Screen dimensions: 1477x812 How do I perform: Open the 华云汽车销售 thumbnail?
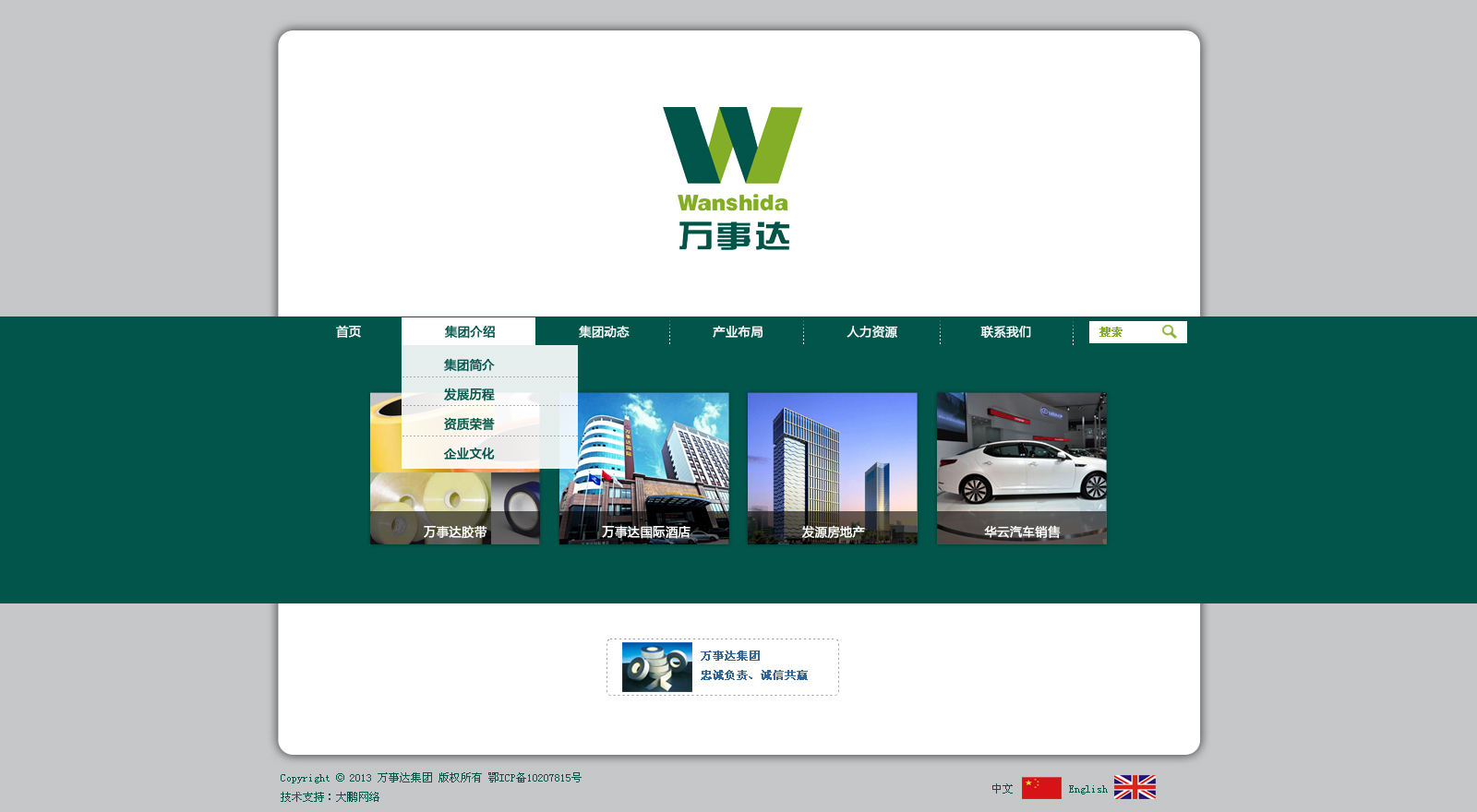click(1022, 469)
